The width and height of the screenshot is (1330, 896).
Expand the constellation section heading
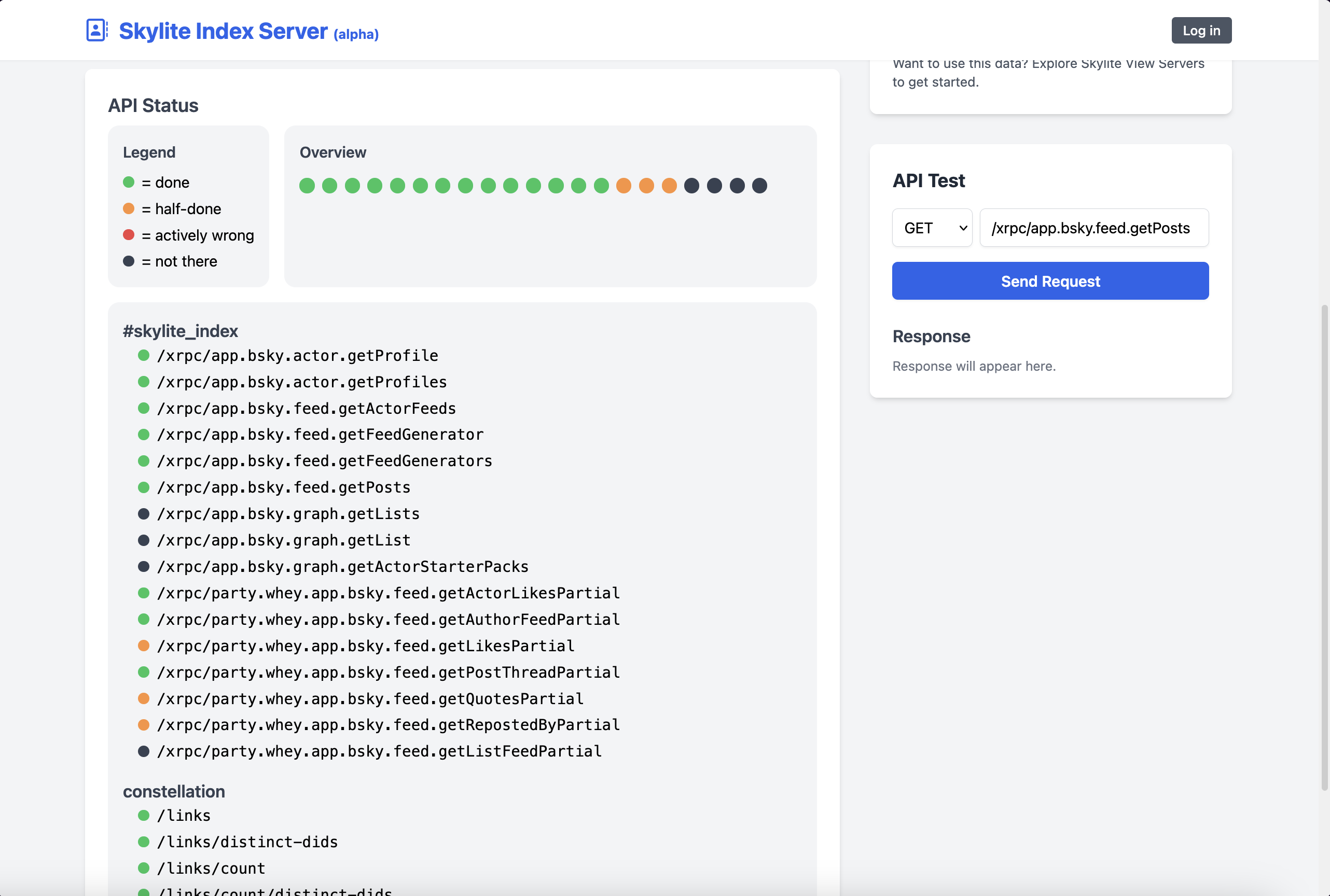pos(174,791)
